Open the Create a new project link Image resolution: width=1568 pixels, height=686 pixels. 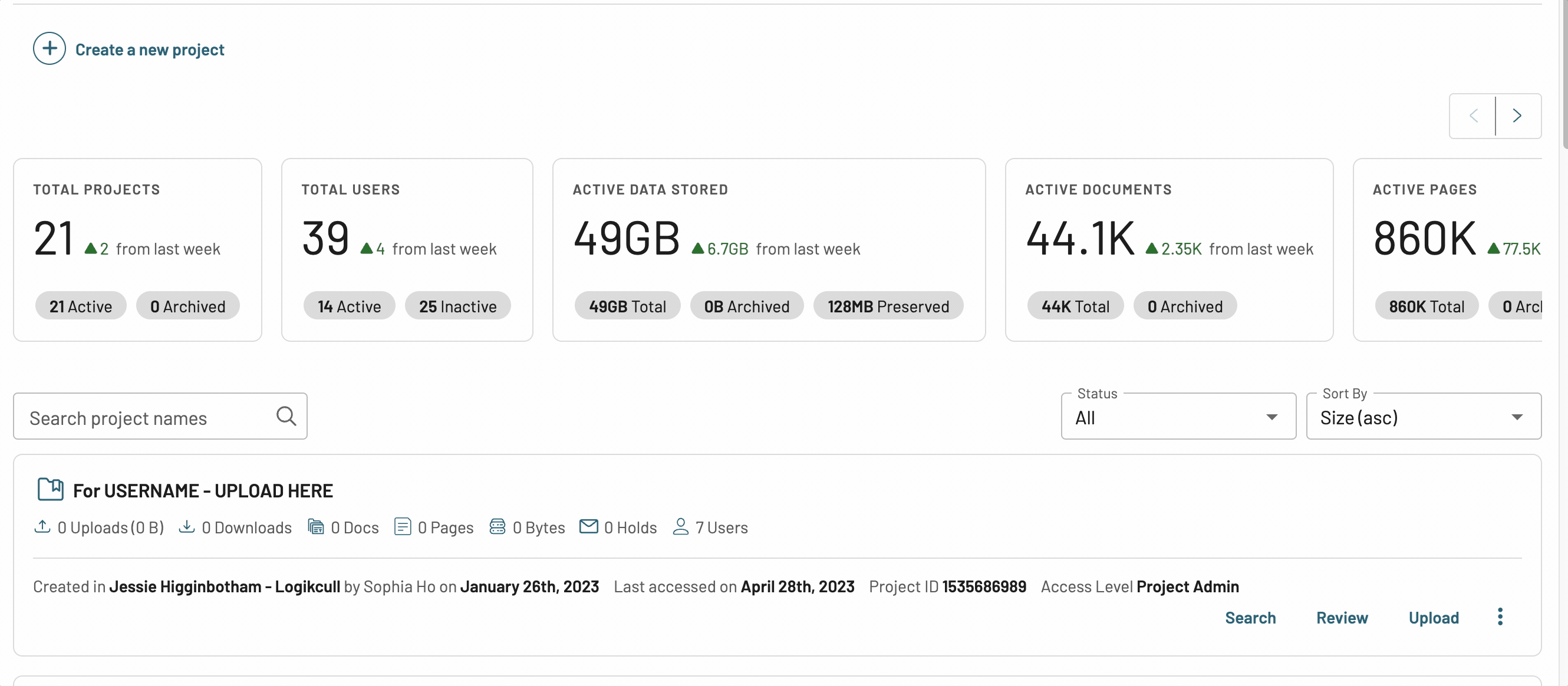point(150,50)
